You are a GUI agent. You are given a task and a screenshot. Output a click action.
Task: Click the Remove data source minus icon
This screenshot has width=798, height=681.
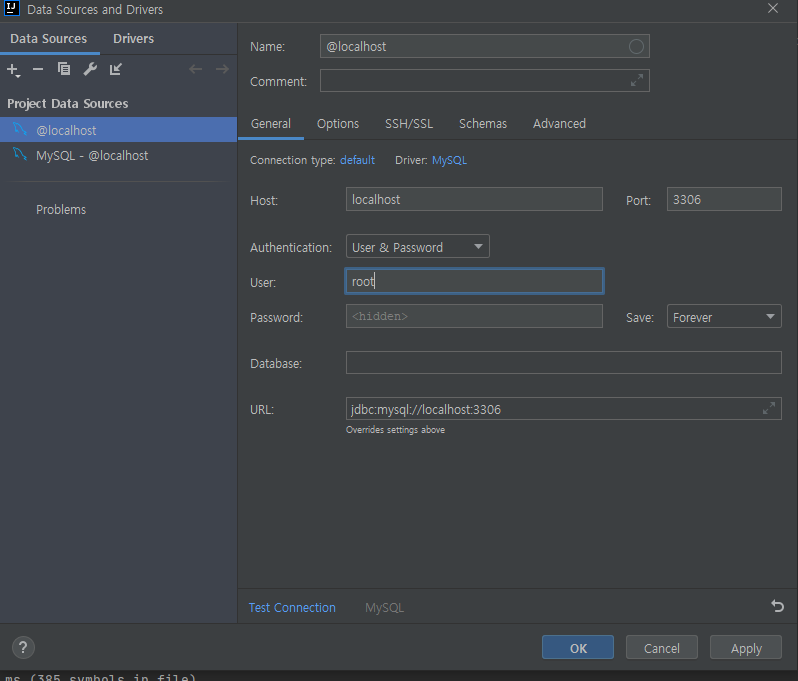38,69
